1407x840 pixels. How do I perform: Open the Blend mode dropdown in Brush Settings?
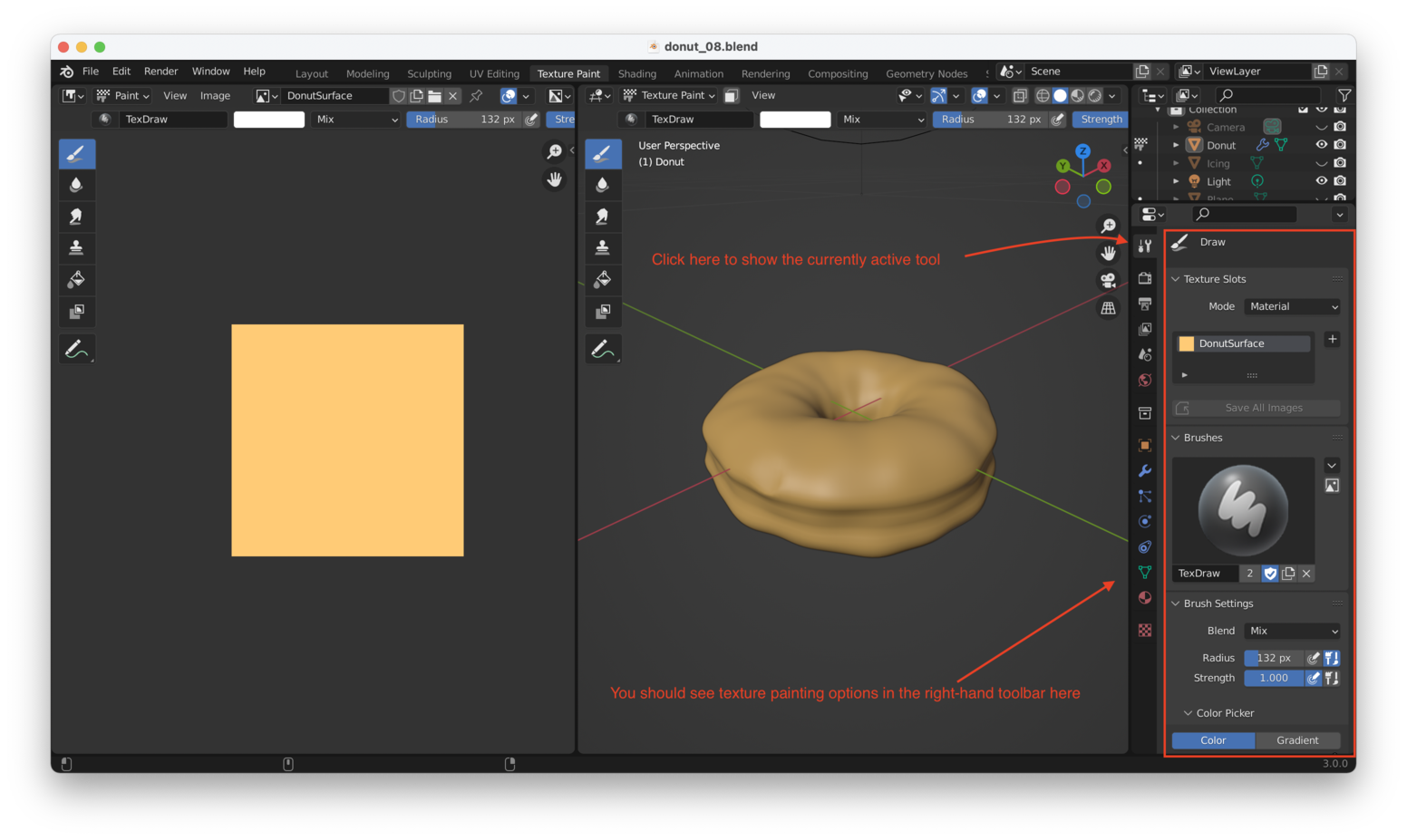click(1291, 631)
